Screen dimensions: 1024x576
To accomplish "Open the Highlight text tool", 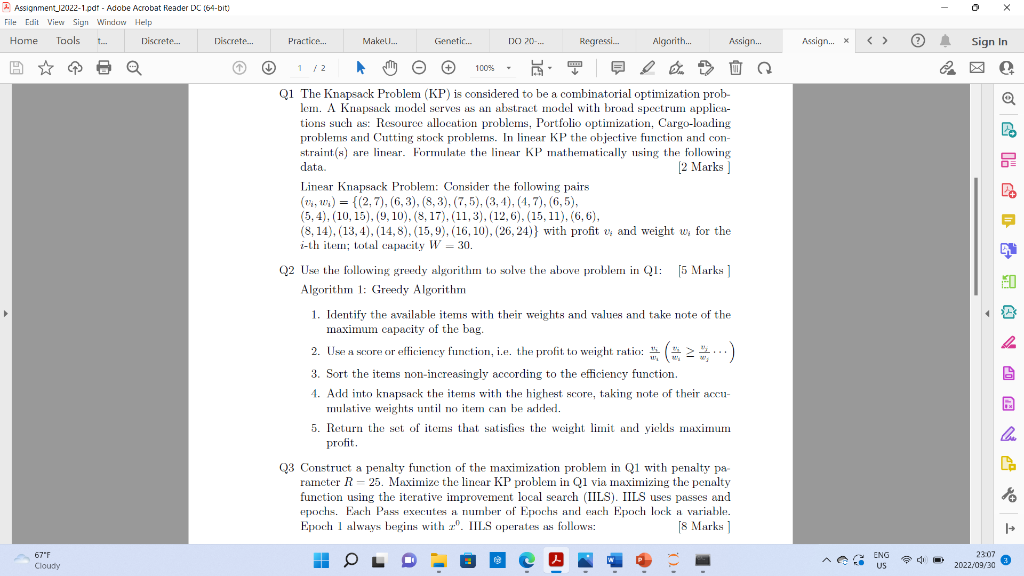I will point(647,68).
